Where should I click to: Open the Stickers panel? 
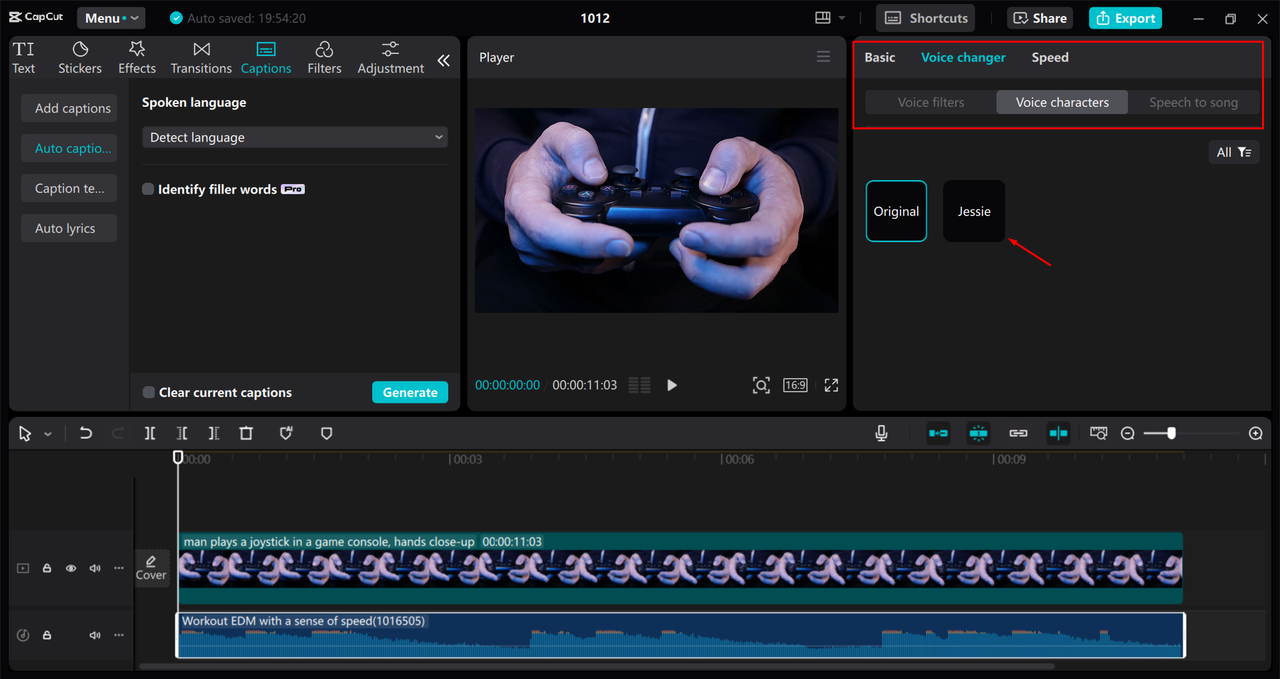click(x=80, y=58)
